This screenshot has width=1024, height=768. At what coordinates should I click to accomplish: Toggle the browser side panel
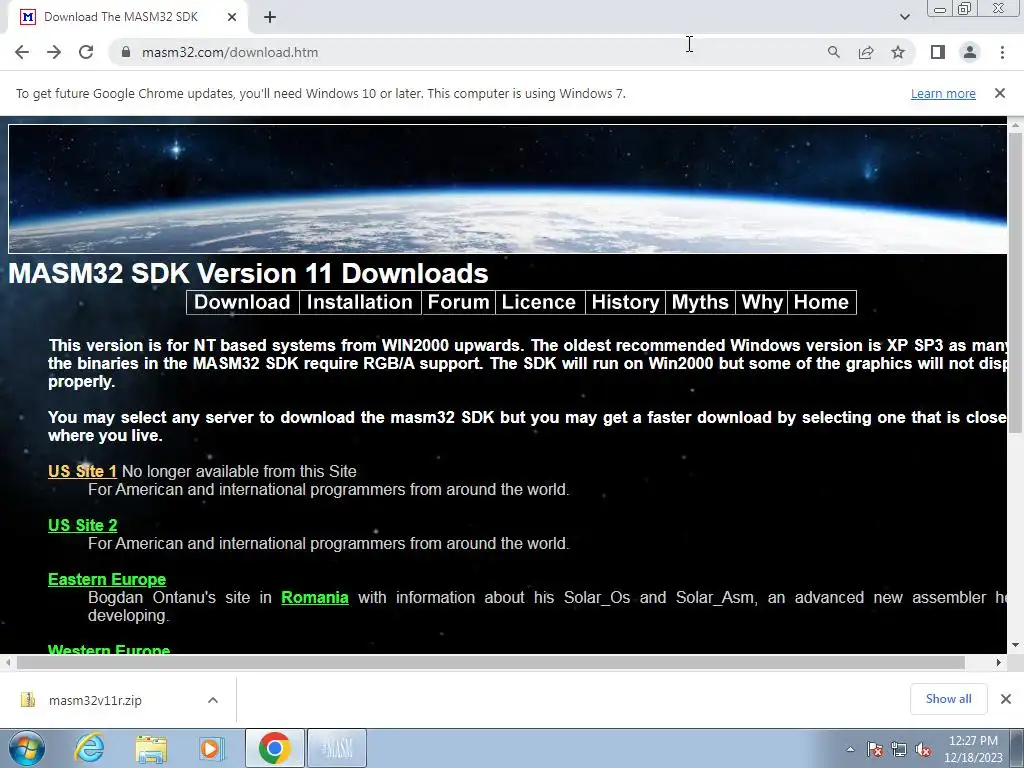tap(938, 52)
